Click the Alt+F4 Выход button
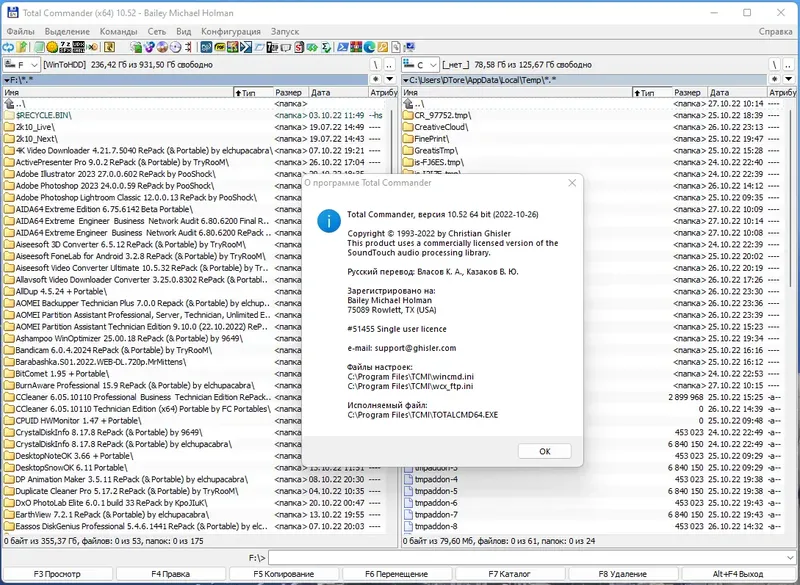 (x=738, y=574)
